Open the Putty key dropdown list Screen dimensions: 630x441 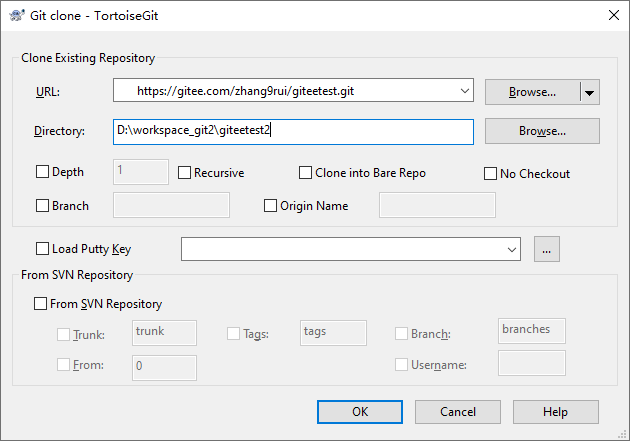pos(511,249)
